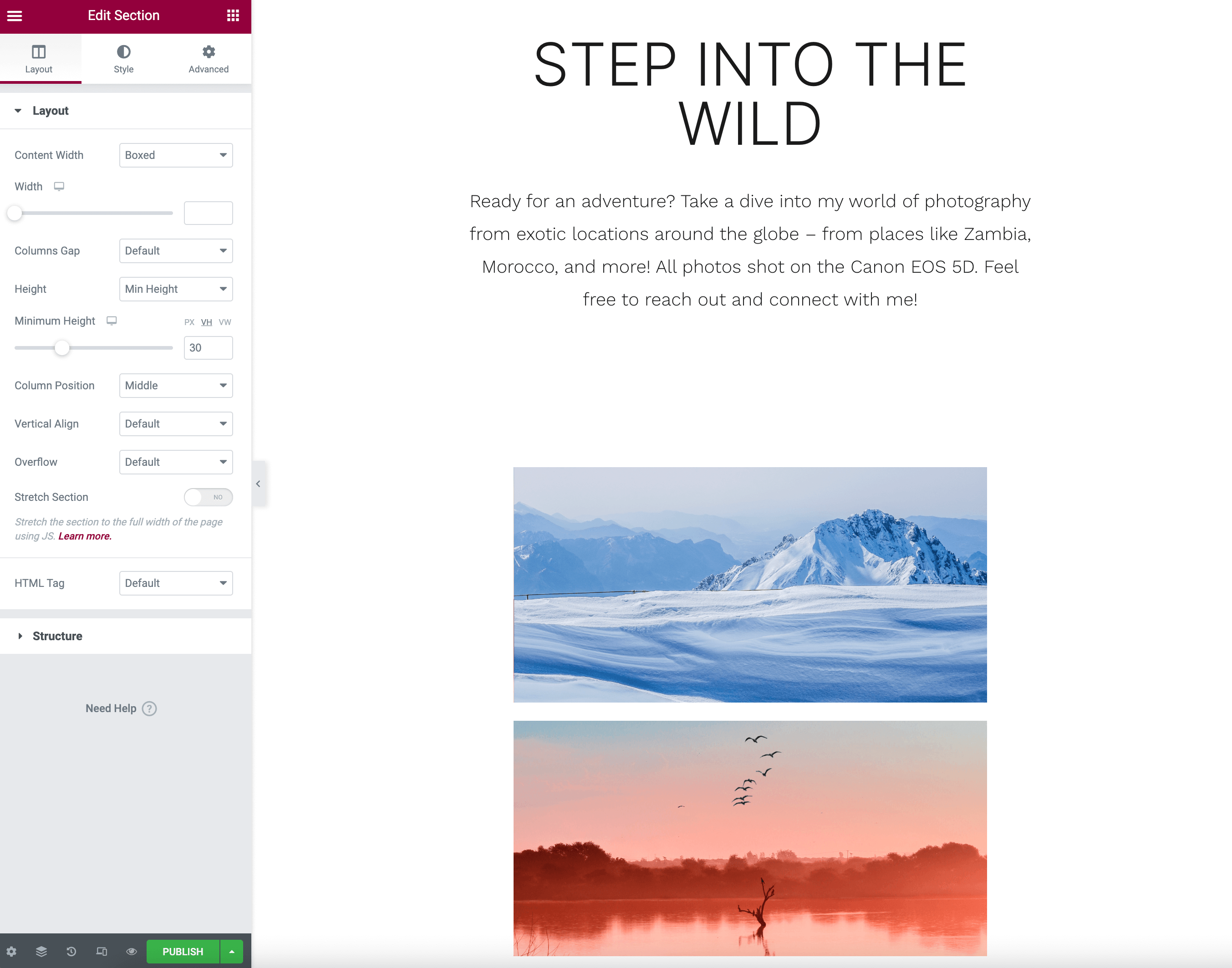1232x968 pixels.
Task: Switch to the Advanced tab
Action: click(209, 59)
